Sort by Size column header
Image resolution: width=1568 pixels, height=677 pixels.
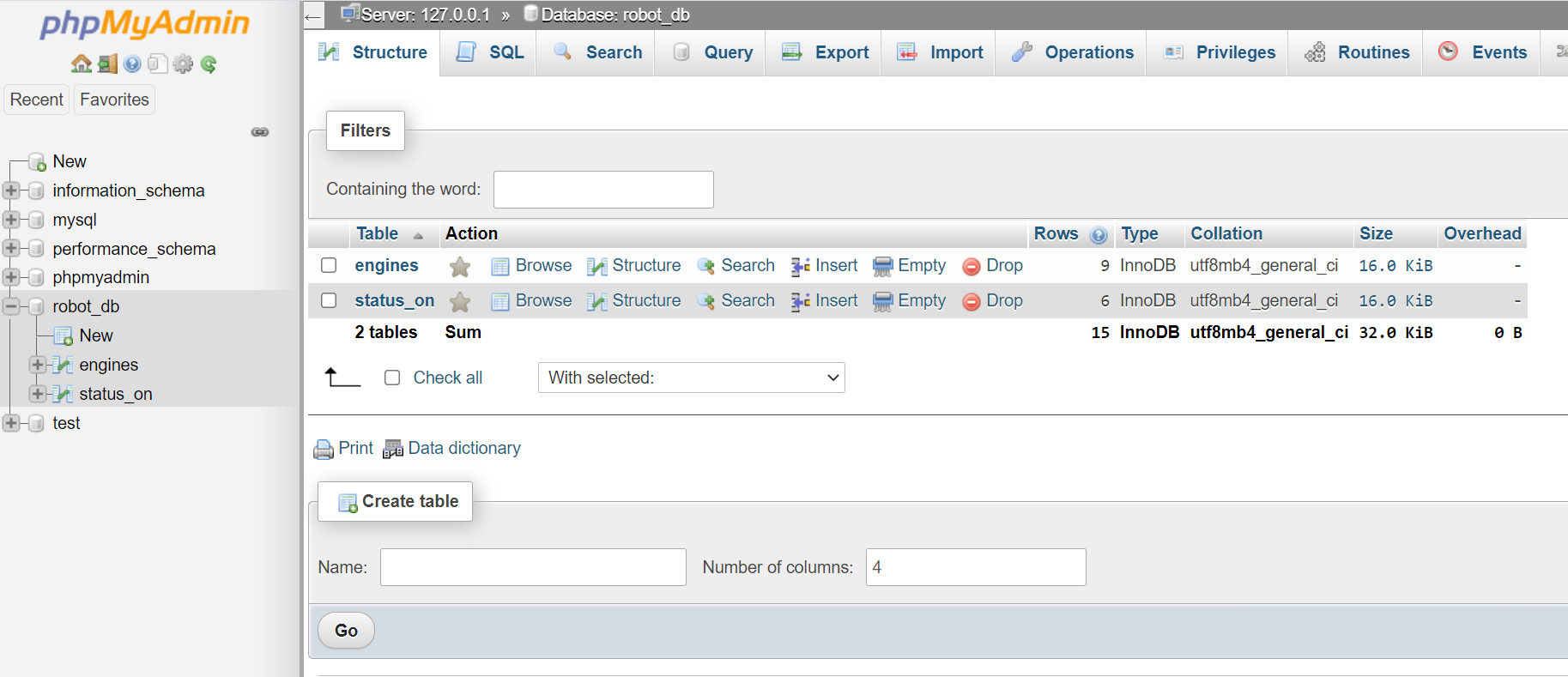pos(1376,233)
